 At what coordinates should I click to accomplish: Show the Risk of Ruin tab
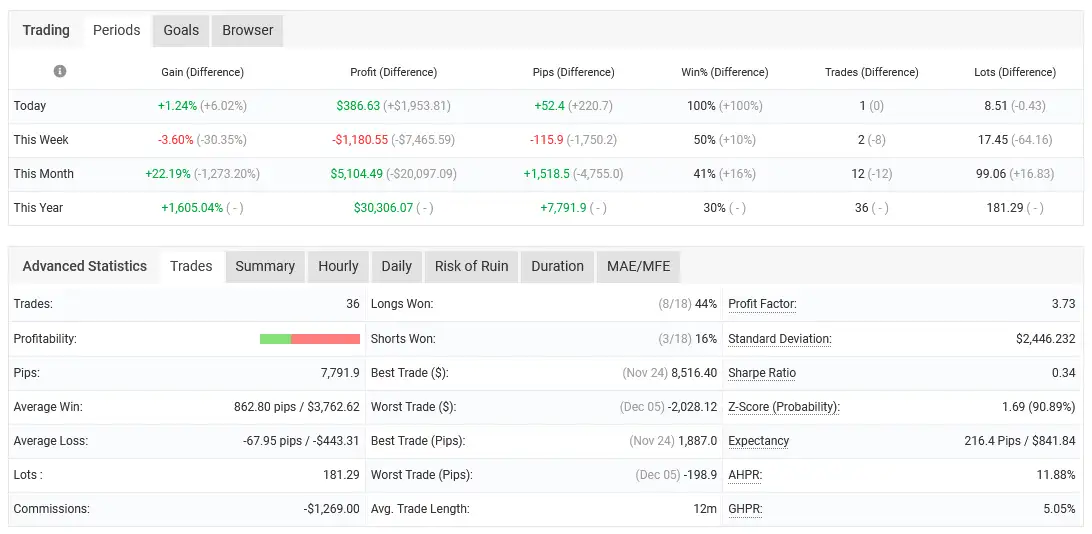(x=471, y=266)
